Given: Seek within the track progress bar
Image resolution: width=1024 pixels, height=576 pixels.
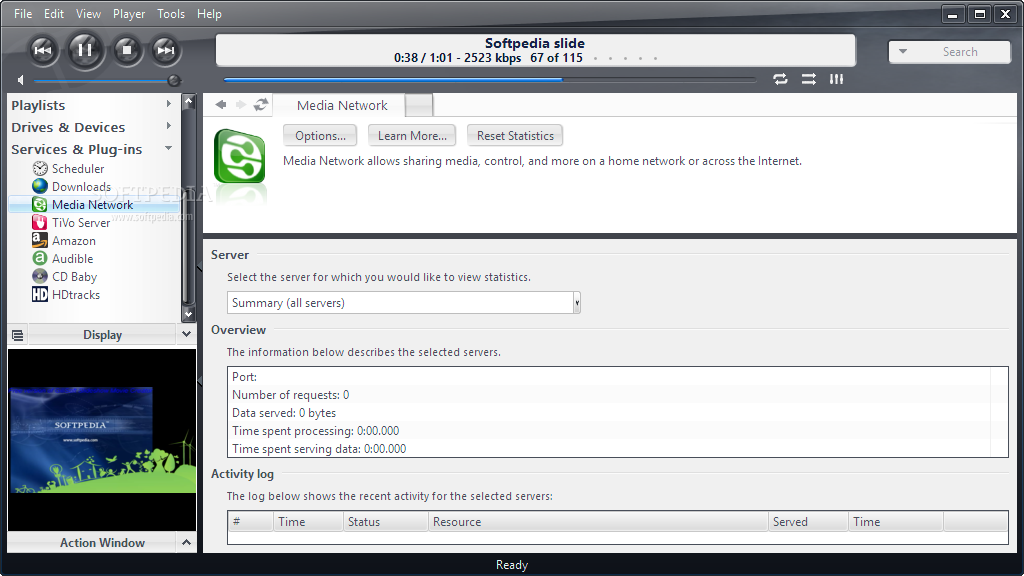Looking at the screenshot, I should (x=490, y=80).
